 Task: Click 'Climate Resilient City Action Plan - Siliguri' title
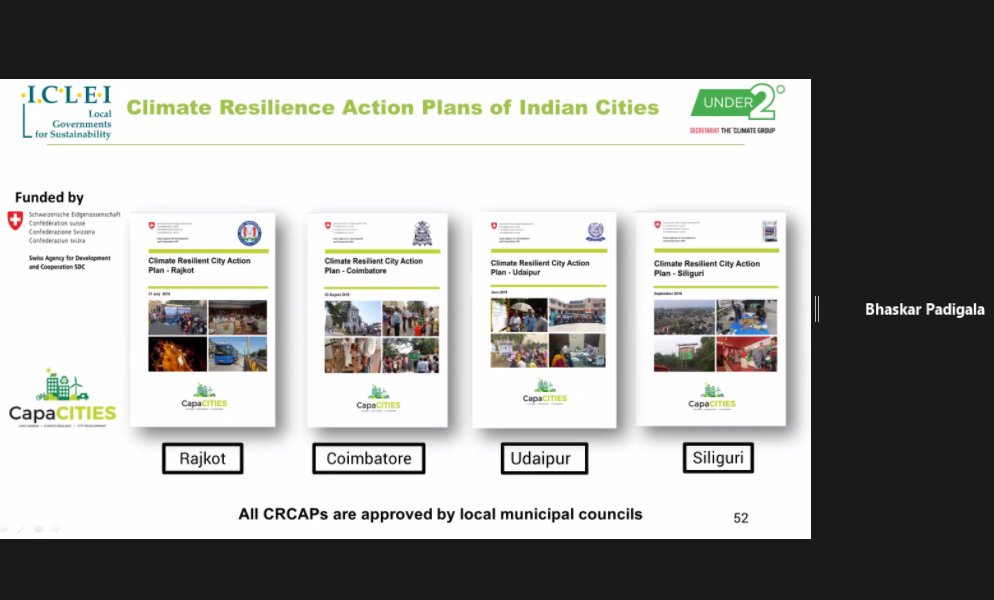707,268
